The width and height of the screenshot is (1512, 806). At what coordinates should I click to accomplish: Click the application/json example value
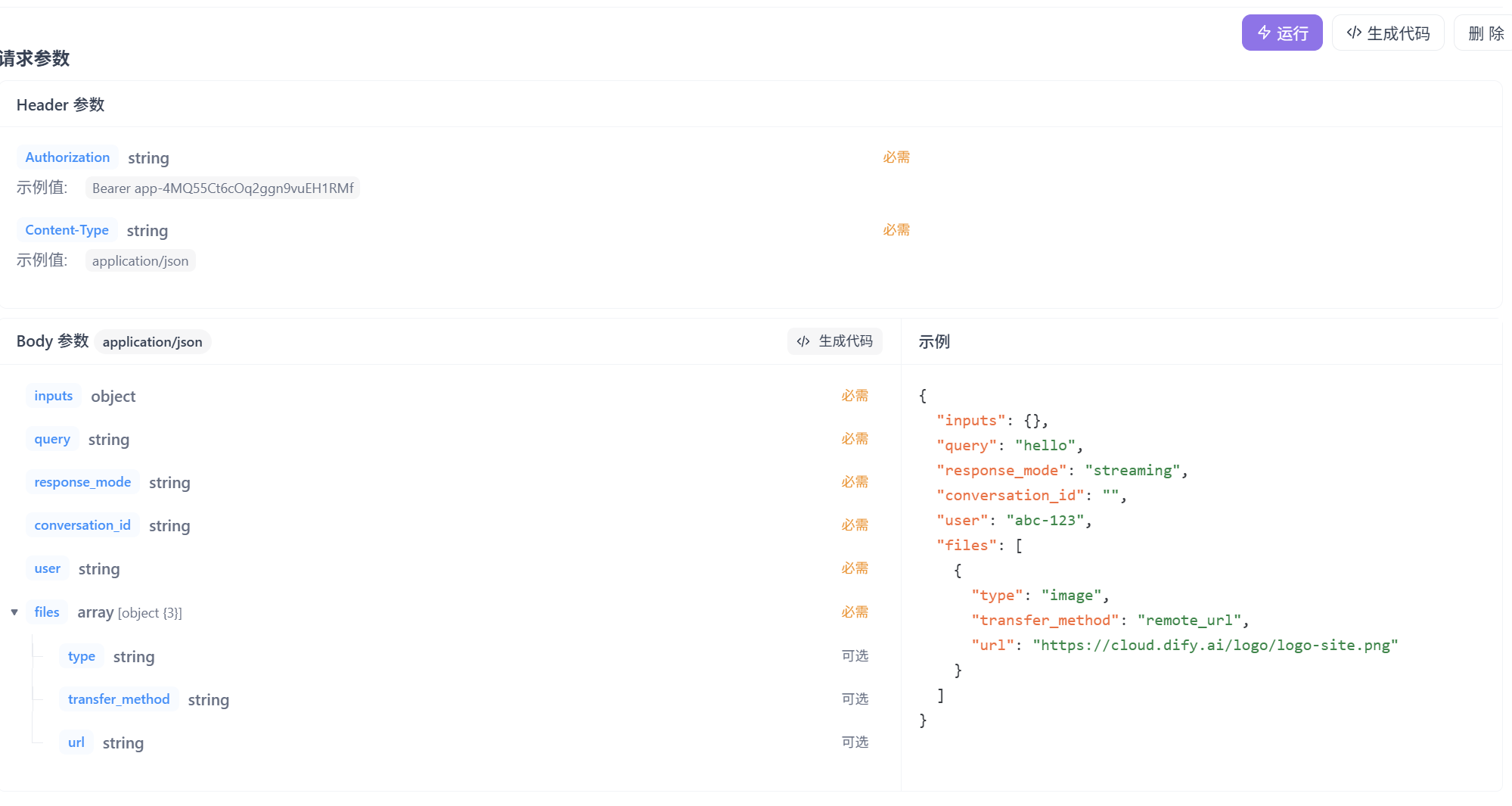coord(140,261)
